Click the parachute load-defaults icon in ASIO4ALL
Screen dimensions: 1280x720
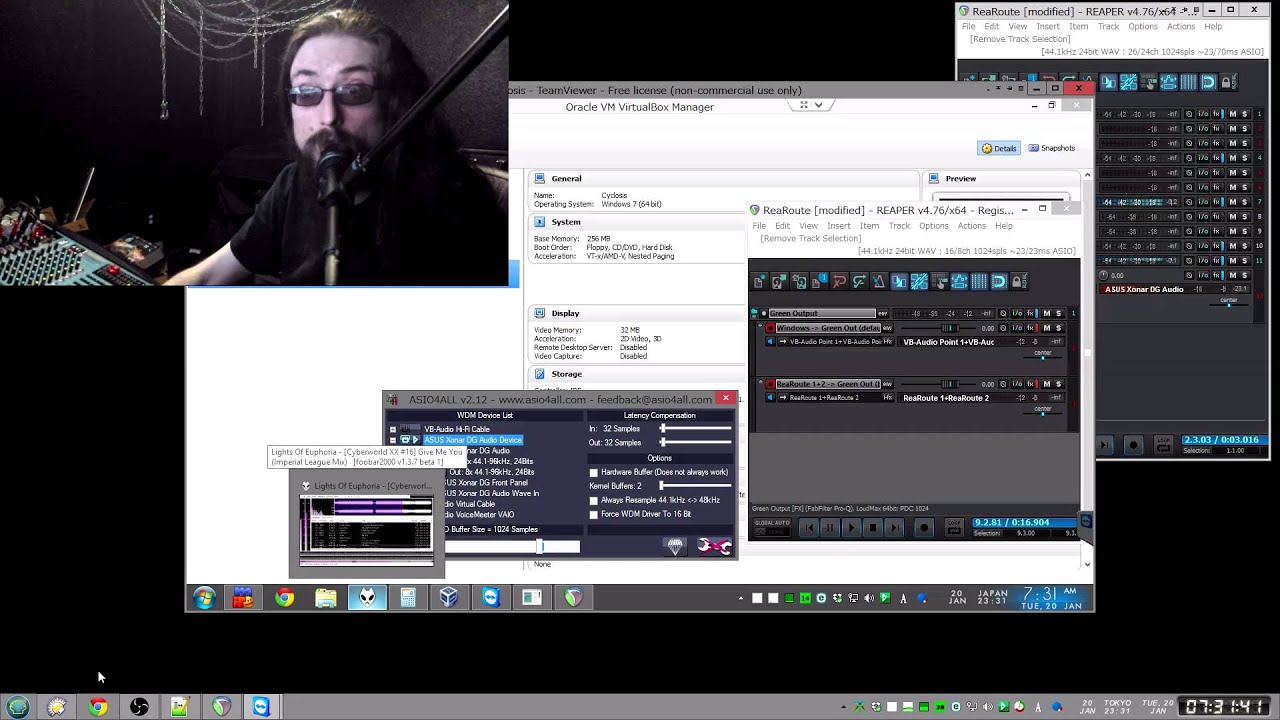675,546
